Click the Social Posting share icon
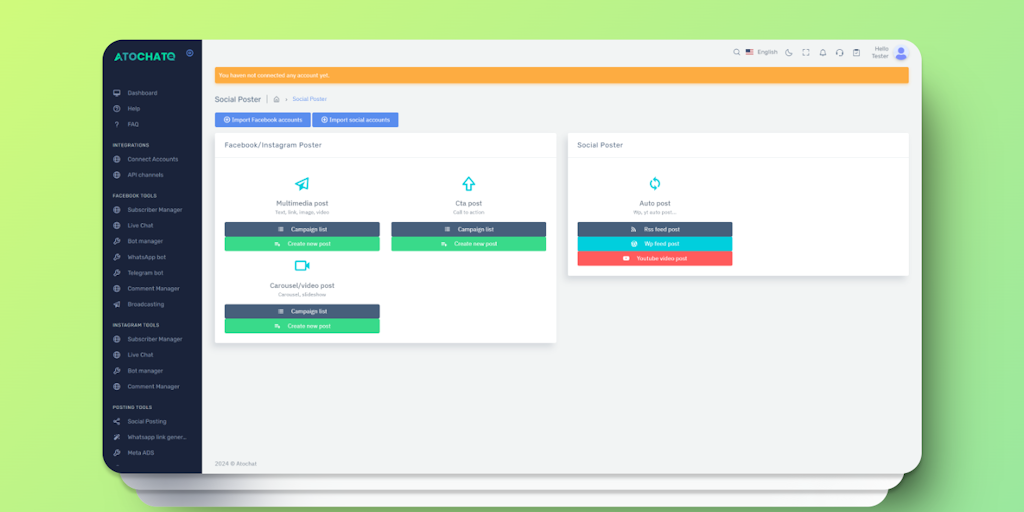 pyautogui.click(x=116, y=421)
